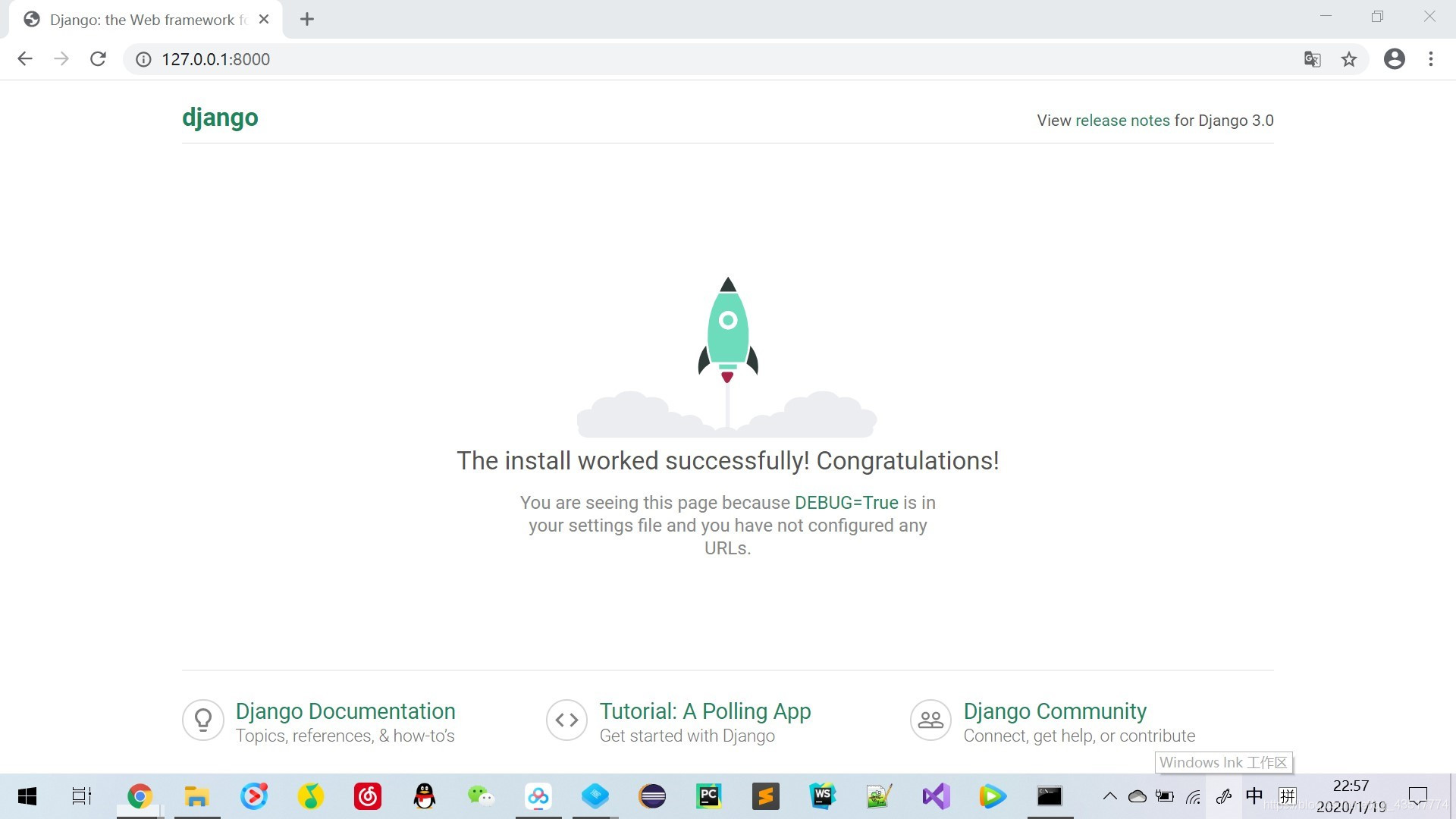Screen dimensions: 1456x819
Task: Close the Django browser tab
Action: click(264, 20)
